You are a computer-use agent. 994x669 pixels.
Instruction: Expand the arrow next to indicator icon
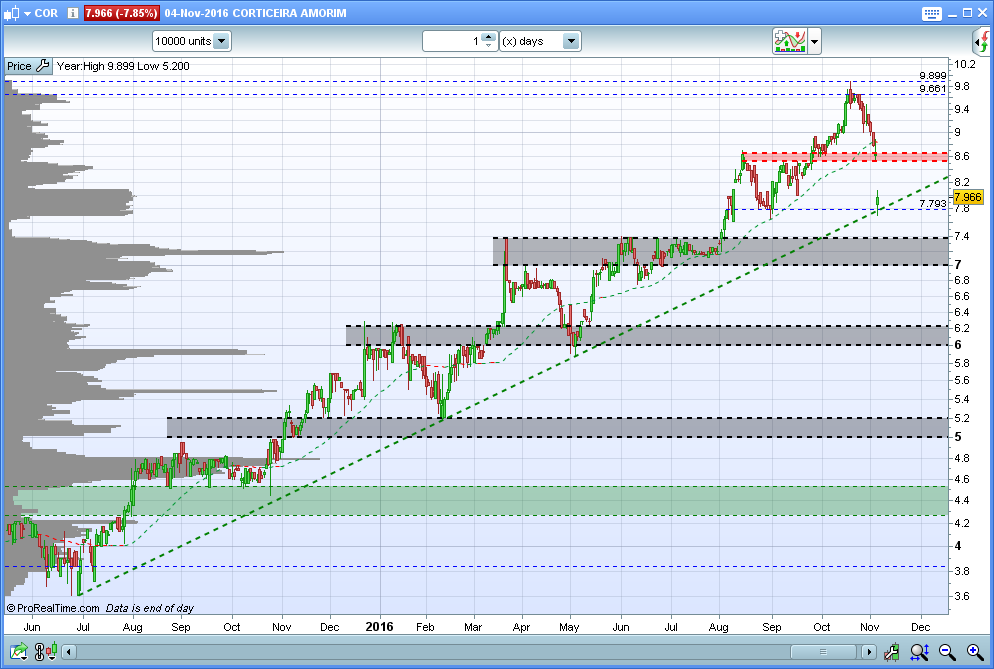(x=815, y=42)
